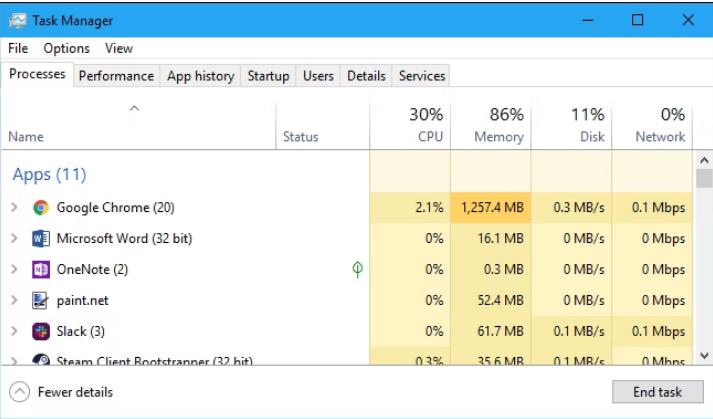This screenshot has width=713, height=419.
Task: Sort processes by the CPU column header
Action: click(410, 126)
